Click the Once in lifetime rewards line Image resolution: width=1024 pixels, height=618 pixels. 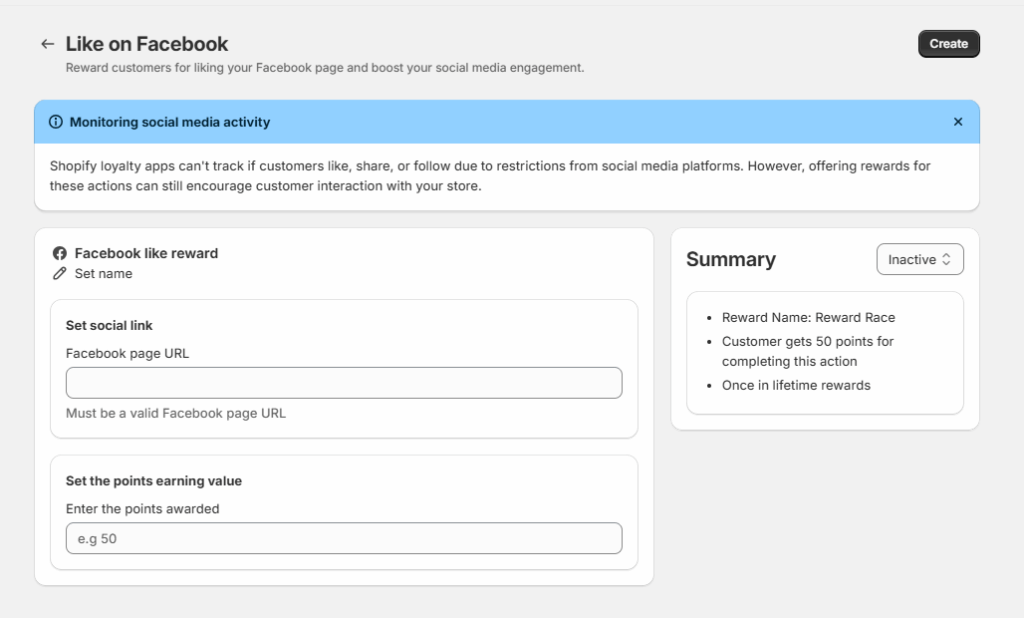796,385
